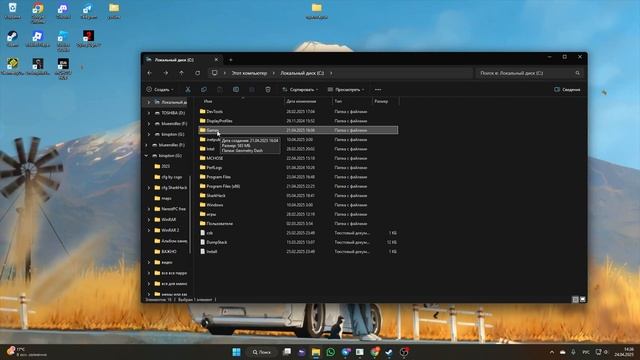Open the red question mark desktop shortcut
Image resolution: width=640 pixels, height=360 pixels.
pyautogui.click(x=88, y=39)
